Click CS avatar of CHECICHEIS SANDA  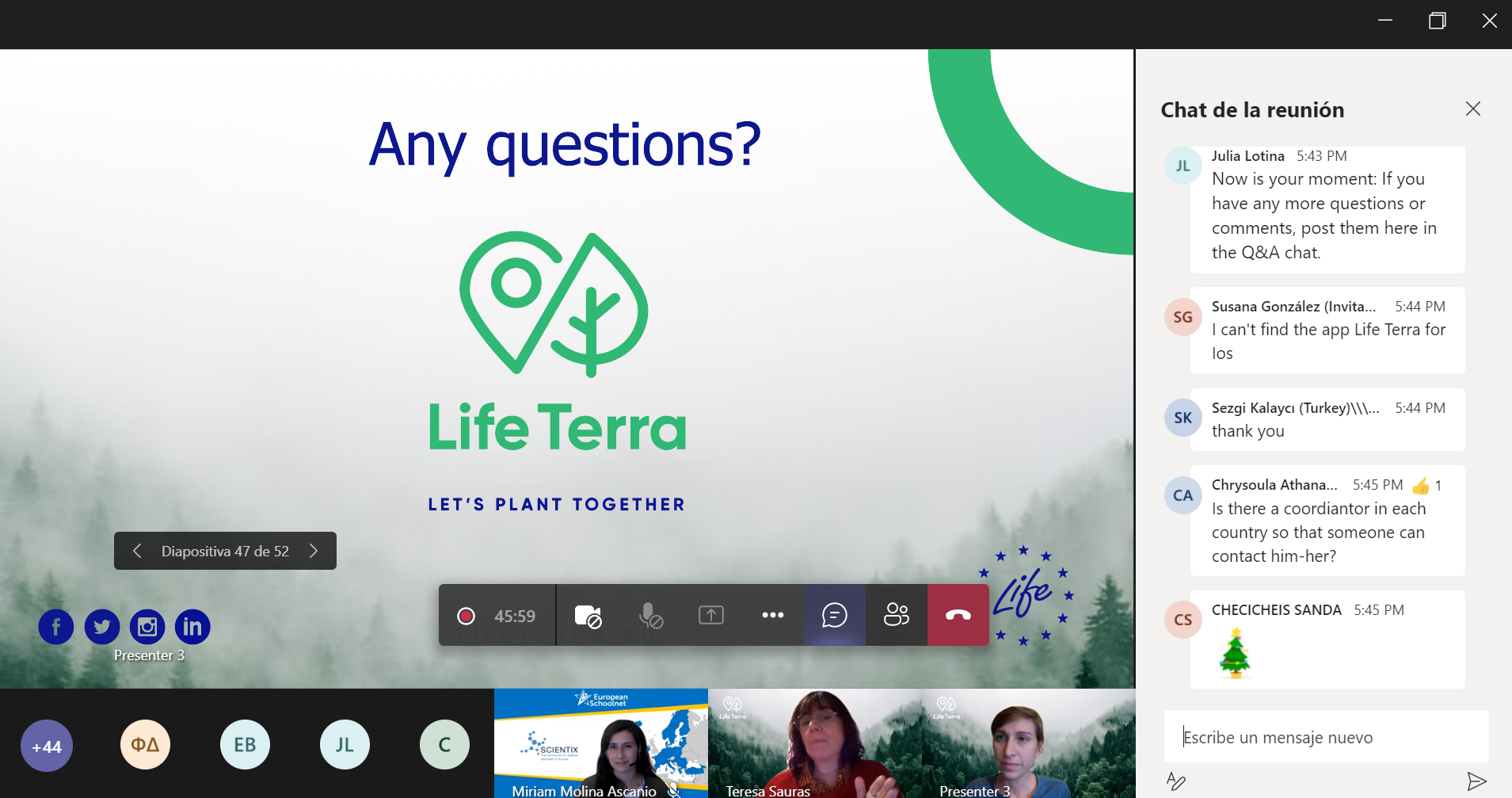1183,620
